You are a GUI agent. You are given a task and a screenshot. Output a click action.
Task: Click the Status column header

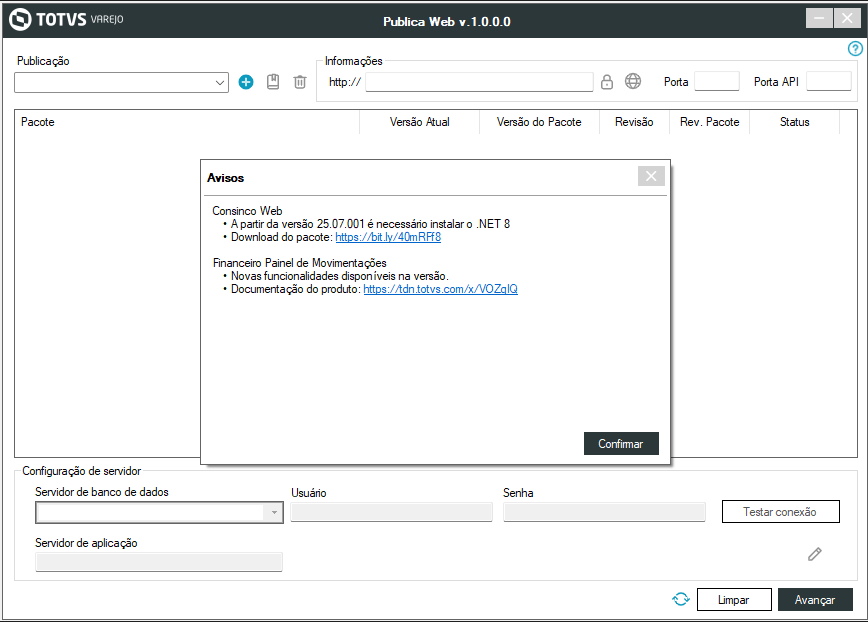coord(794,122)
